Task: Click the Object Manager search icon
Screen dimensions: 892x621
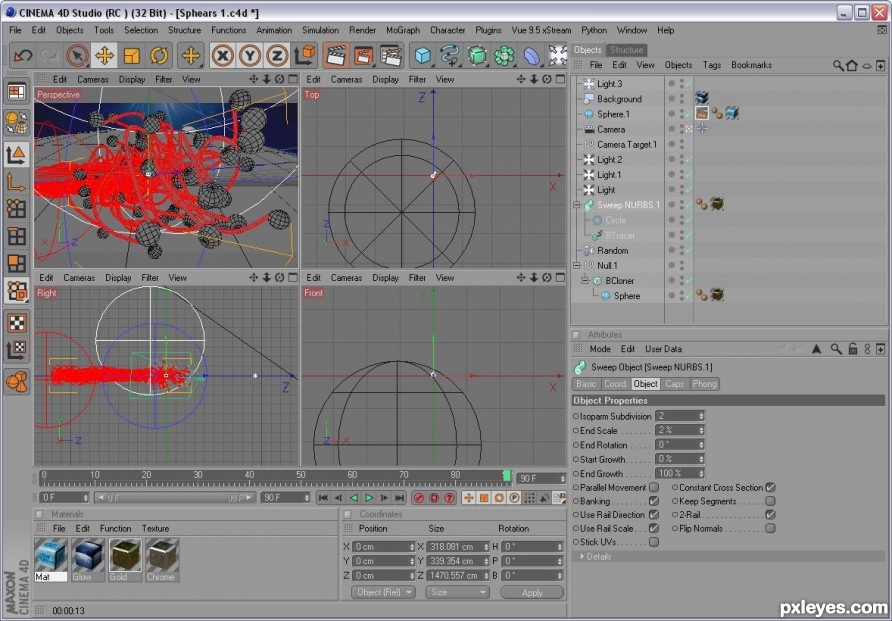Action: [x=838, y=65]
